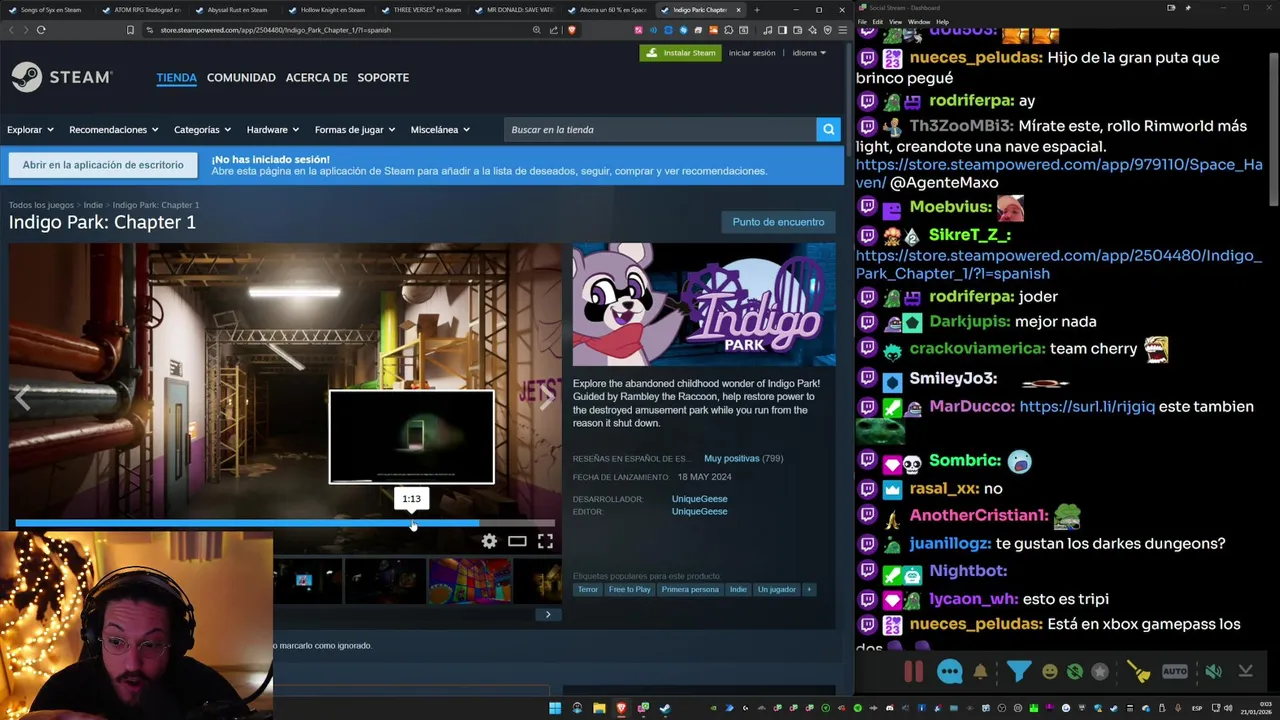
Task: Open File Explorer from the taskbar
Action: click(599, 708)
